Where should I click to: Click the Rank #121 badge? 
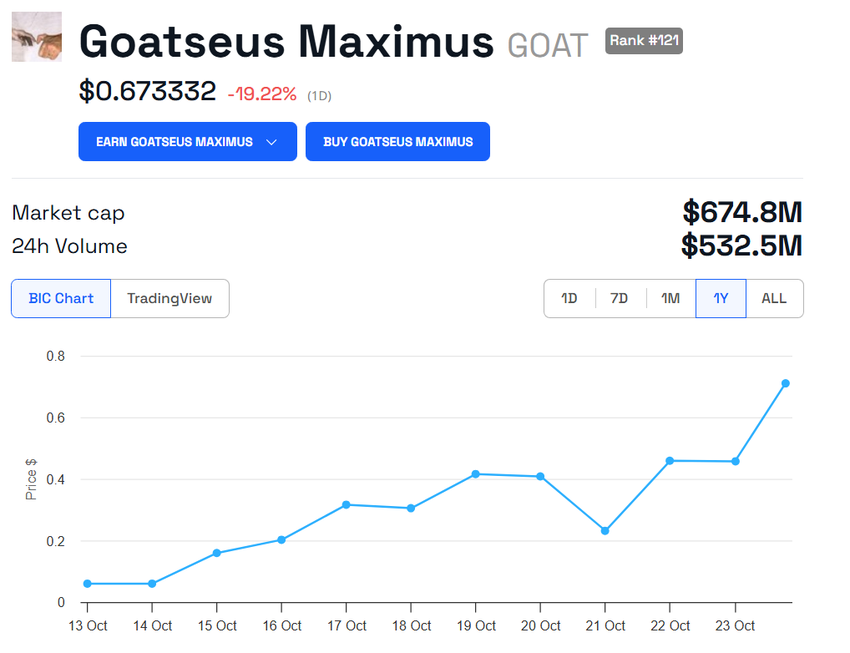[x=645, y=41]
